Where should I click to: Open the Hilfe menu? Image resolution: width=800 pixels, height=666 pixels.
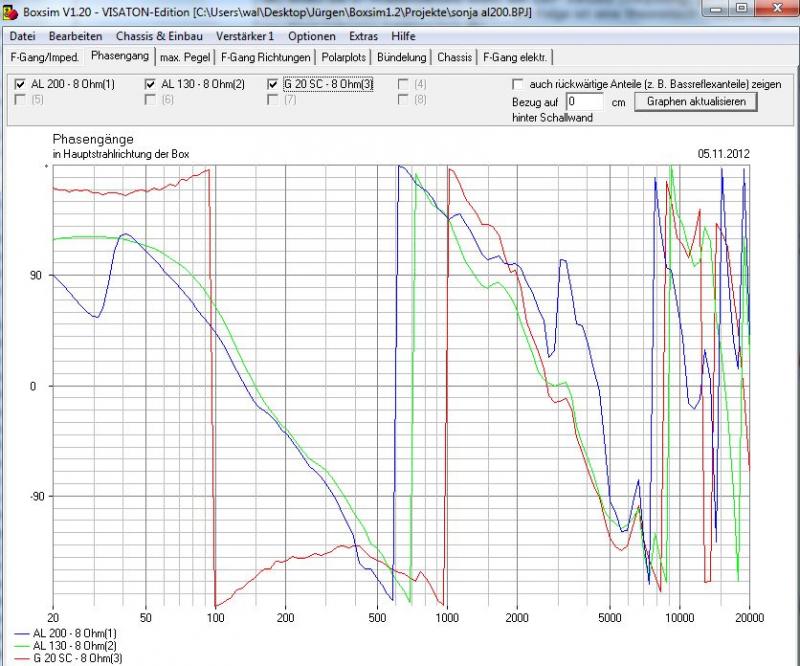pos(404,36)
